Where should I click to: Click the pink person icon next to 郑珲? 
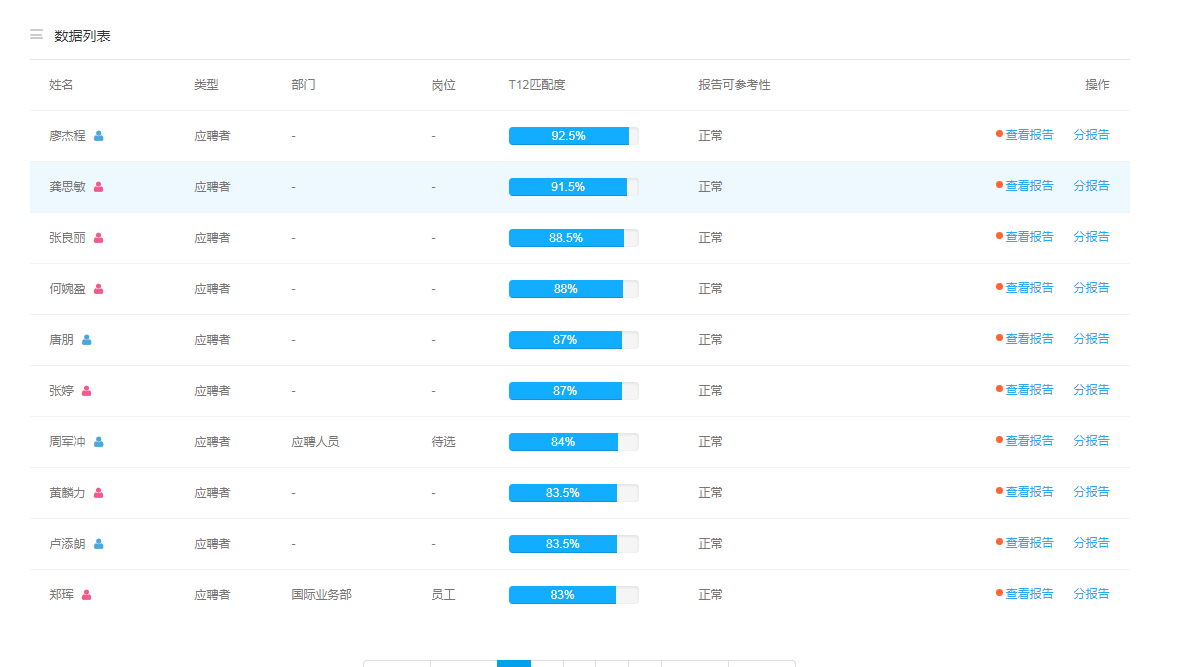click(86, 595)
